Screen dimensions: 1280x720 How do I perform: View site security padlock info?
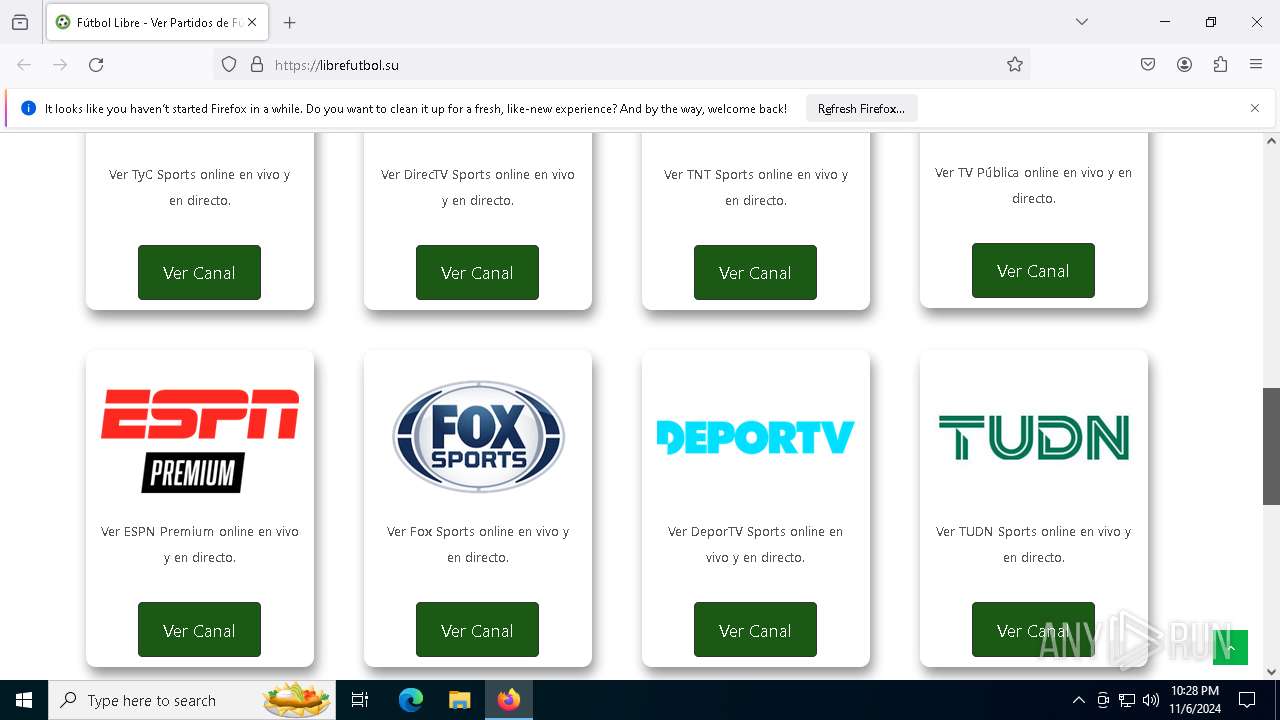(257, 65)
